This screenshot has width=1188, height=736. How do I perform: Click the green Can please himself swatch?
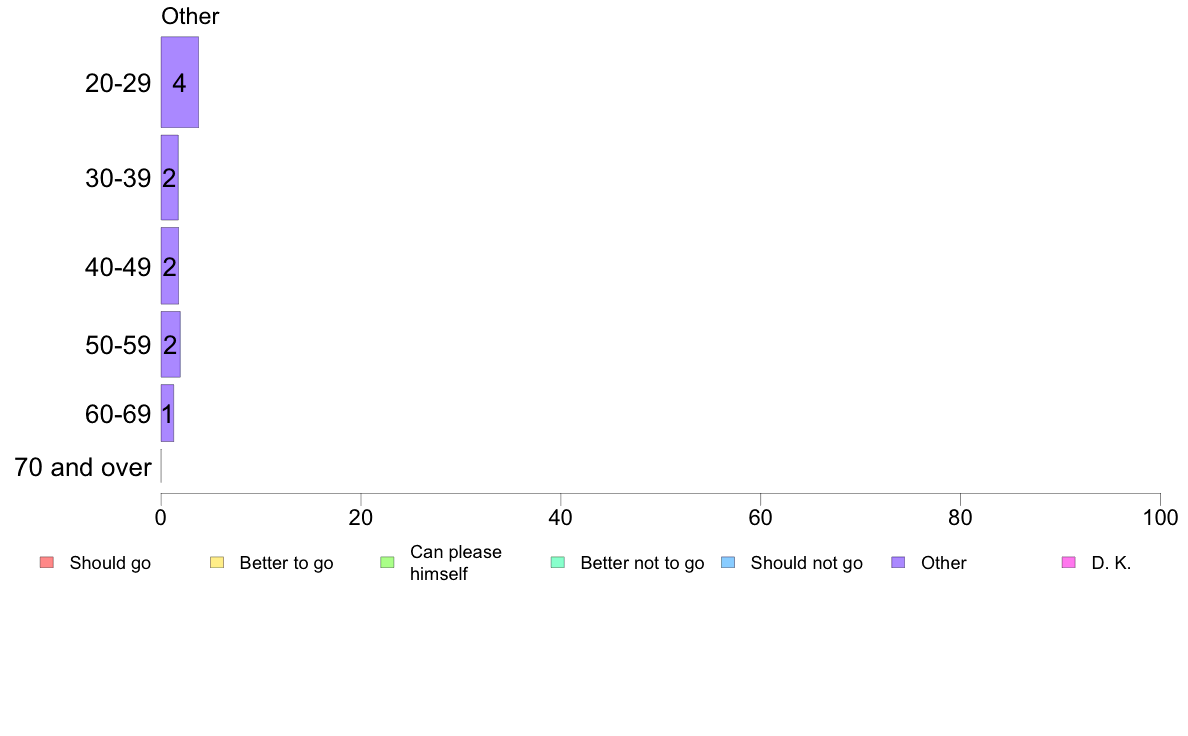[387, 562]
